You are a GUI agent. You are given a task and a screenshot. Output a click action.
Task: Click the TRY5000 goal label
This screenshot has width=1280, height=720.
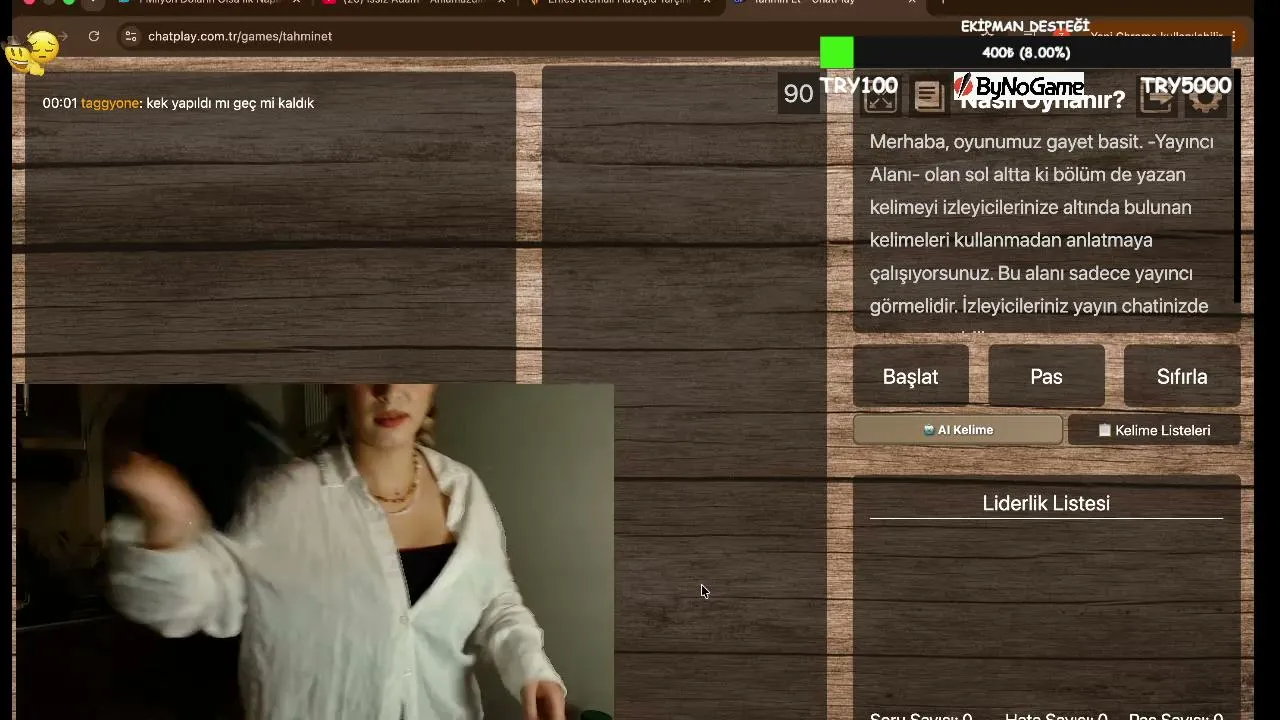[1186, 86]
